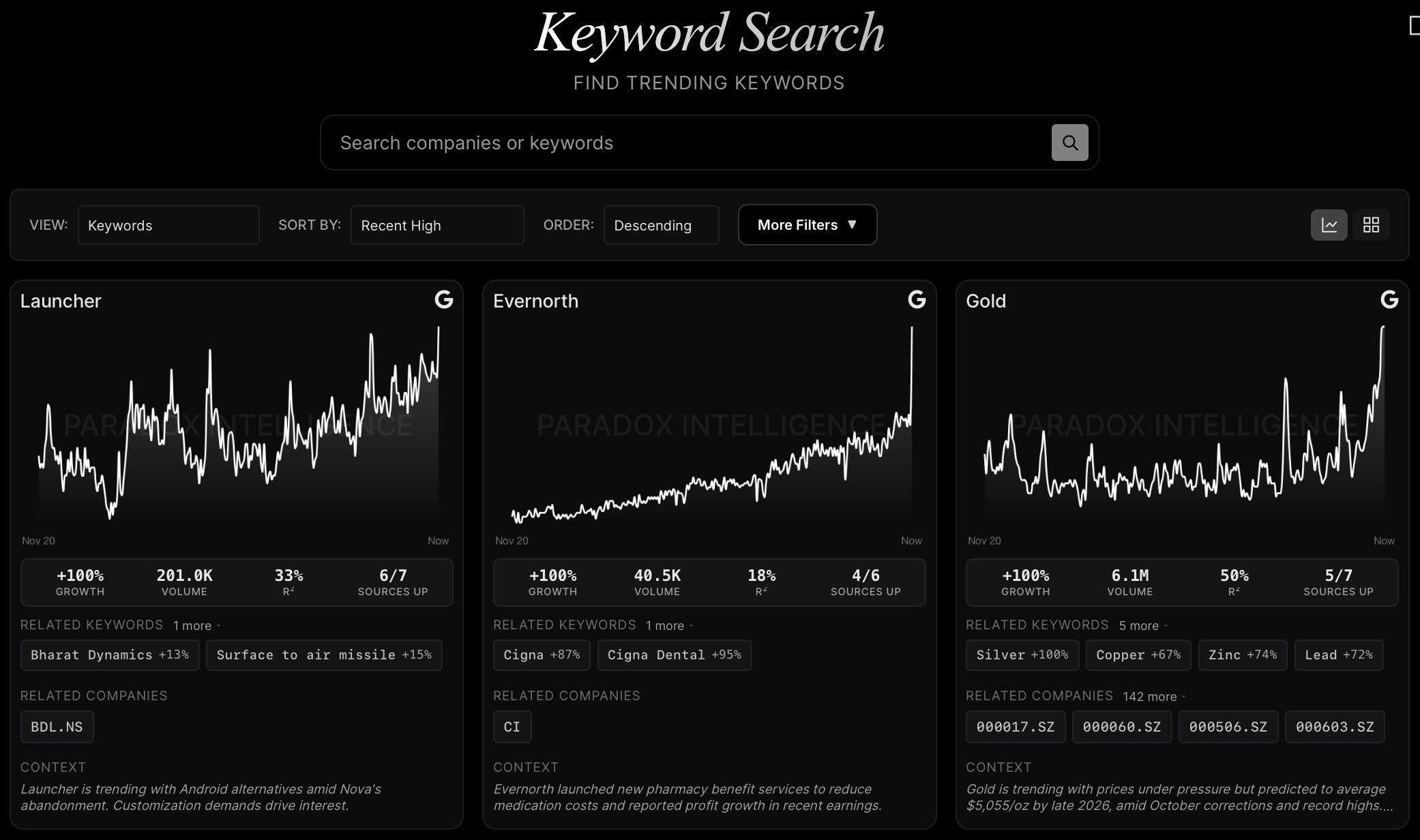The width and height of the screenshot is (1420, 840).
Task: Select the CI company chip under Evernorth
Action: coord(512,726)
